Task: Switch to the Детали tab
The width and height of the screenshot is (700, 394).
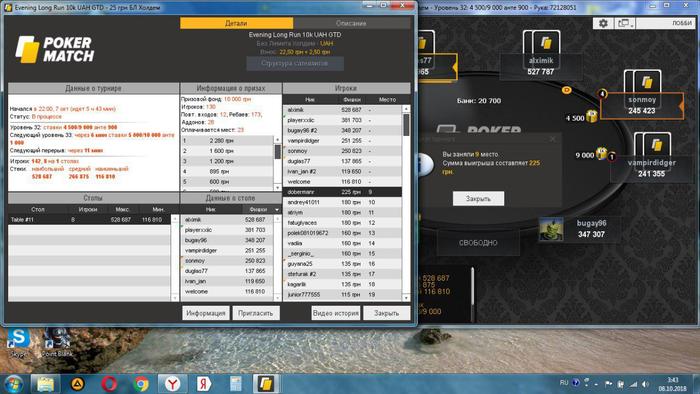Action: 237,23
